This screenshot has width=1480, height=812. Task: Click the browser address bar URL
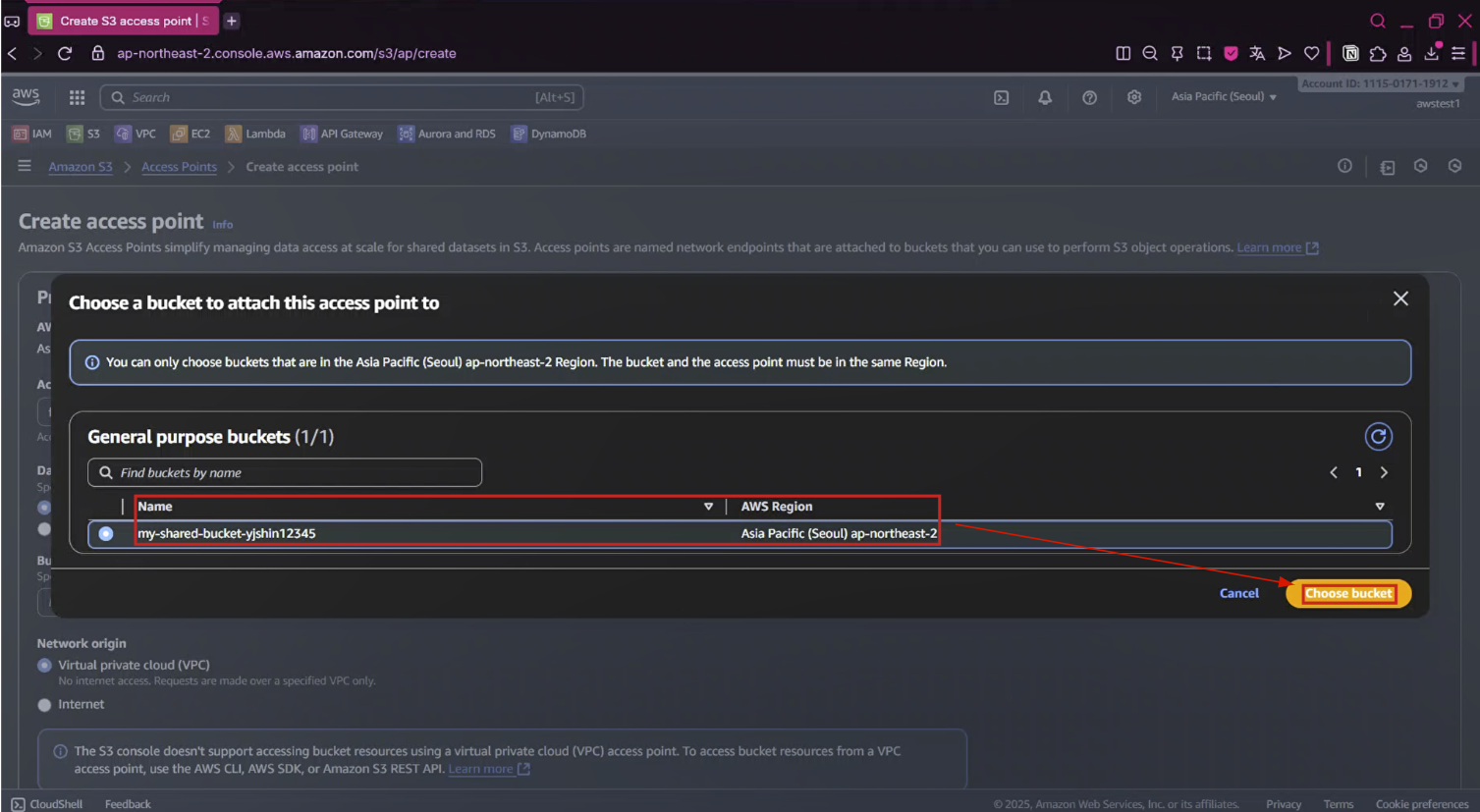click(287, 53)
